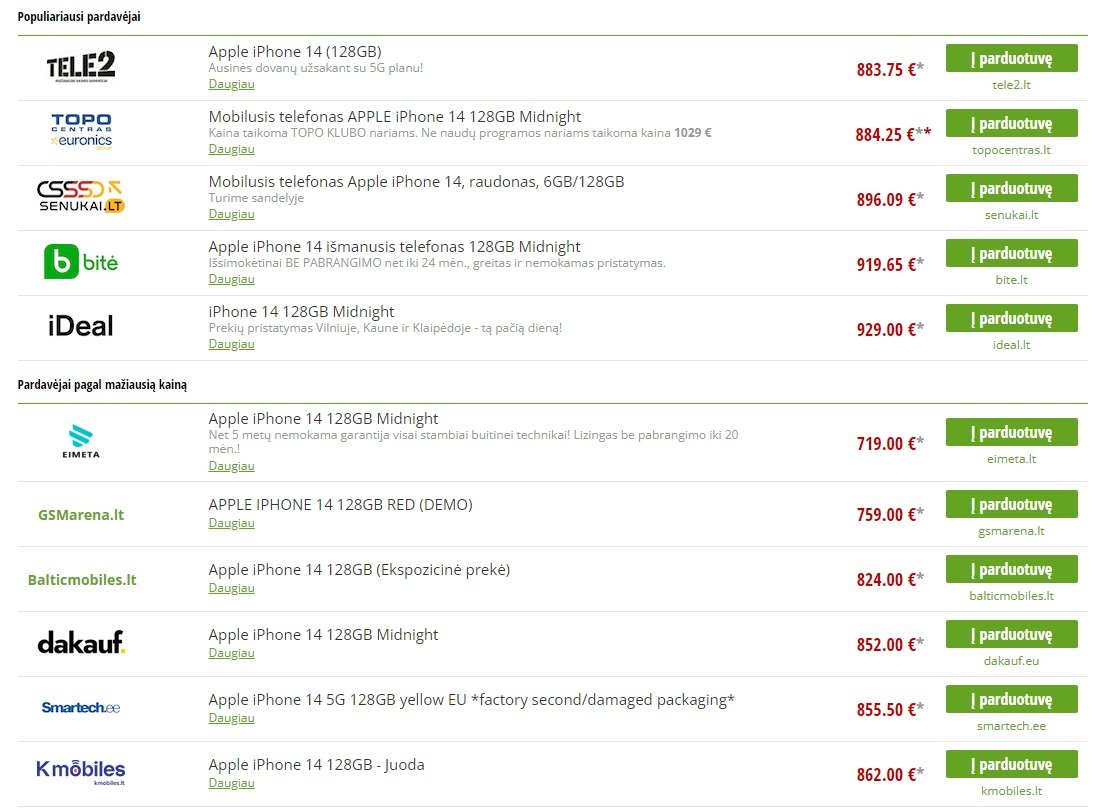Go to the kmobiles.lt store via Į parduotuvę
The width and height of the screenshot is (1104, 810).
(x=1012, y=764)
